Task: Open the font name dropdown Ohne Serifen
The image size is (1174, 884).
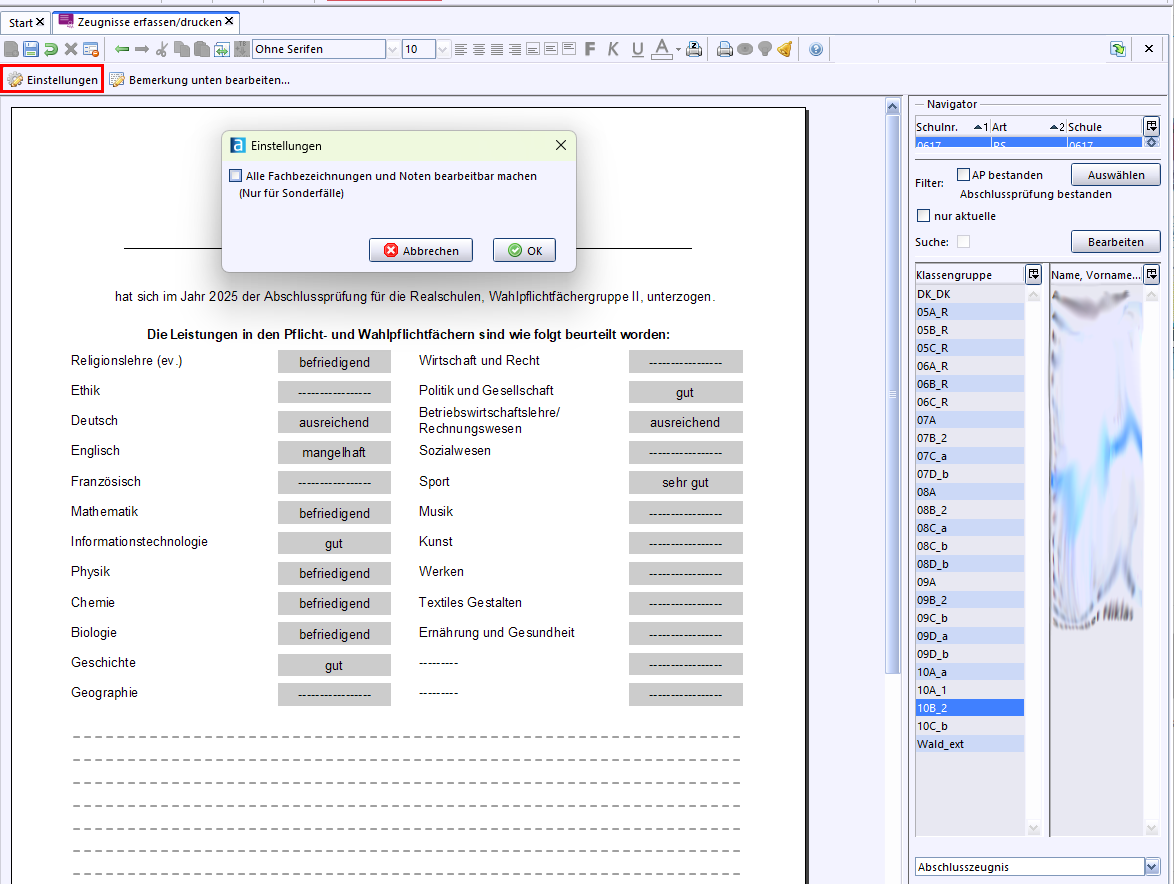Action: click(393, 49)
